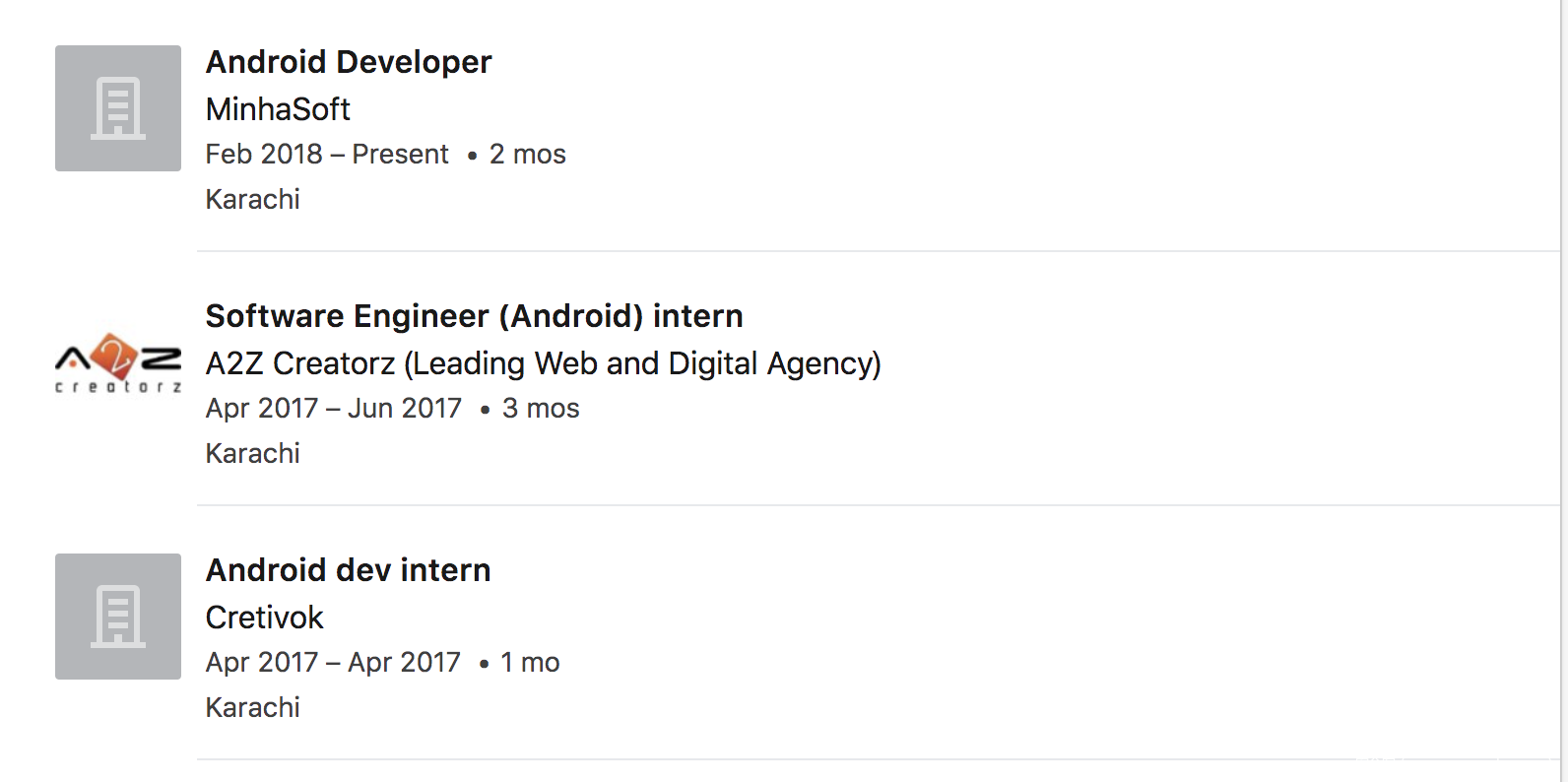This screenshot has width=1568, height=782.
Task: Click Karachi location under A2Z Creatorz
Action: (x=252, y=454)
